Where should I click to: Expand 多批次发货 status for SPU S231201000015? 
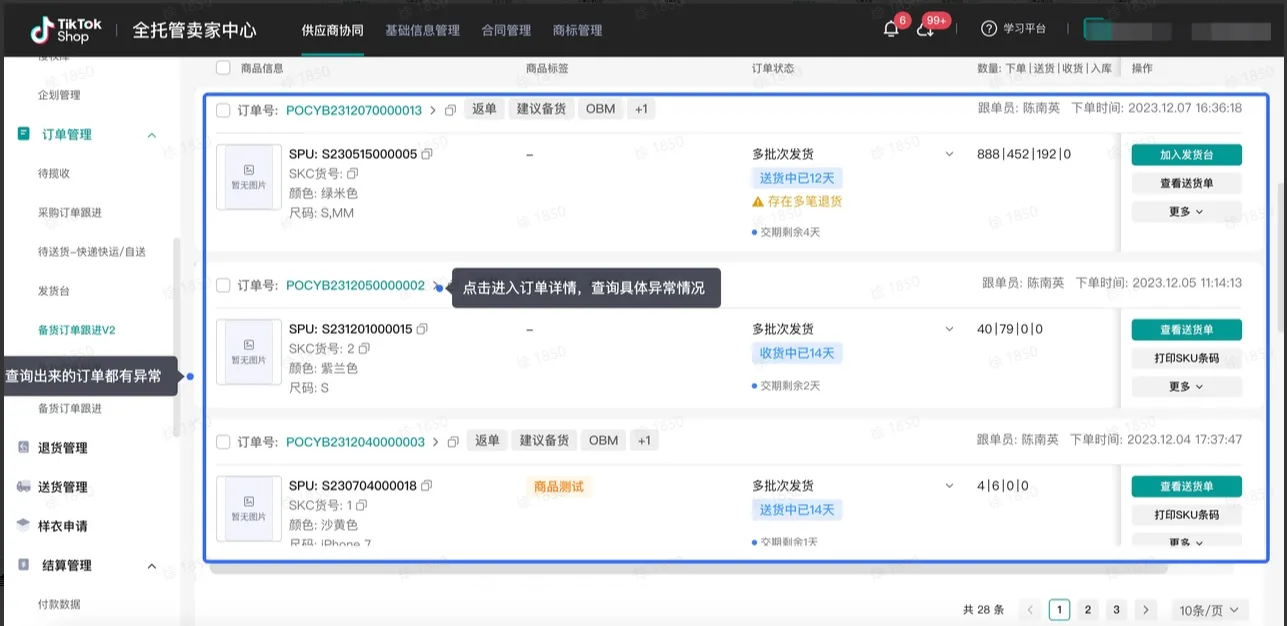pyautogui.click(x=949, y=329)
